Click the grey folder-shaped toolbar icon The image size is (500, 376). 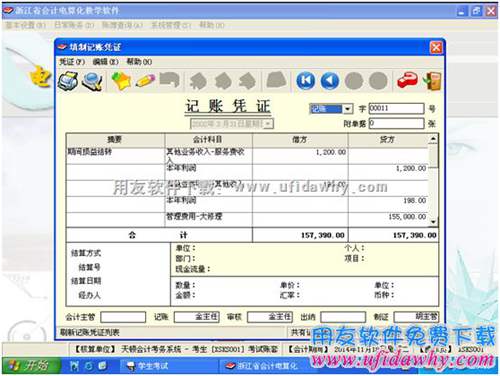(276, 80)
